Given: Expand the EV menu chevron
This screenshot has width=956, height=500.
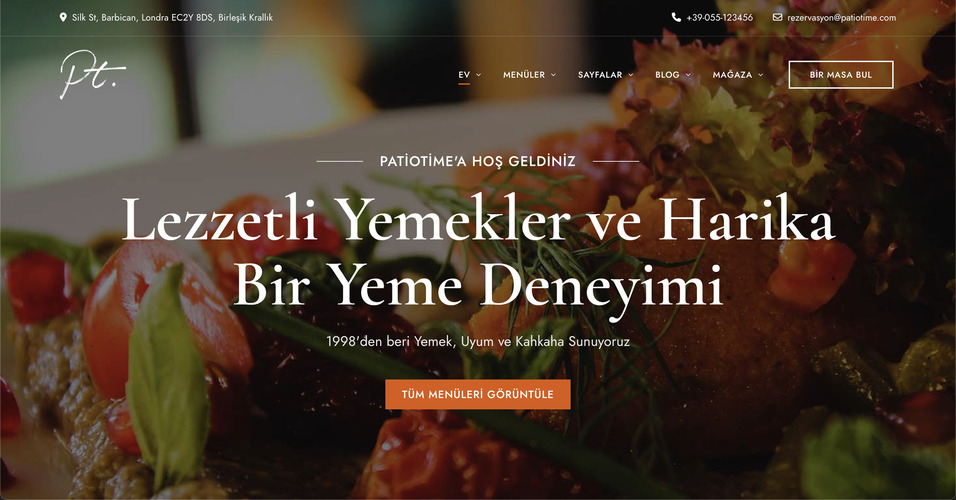Looking at the screenshot, I should (479, 75).
